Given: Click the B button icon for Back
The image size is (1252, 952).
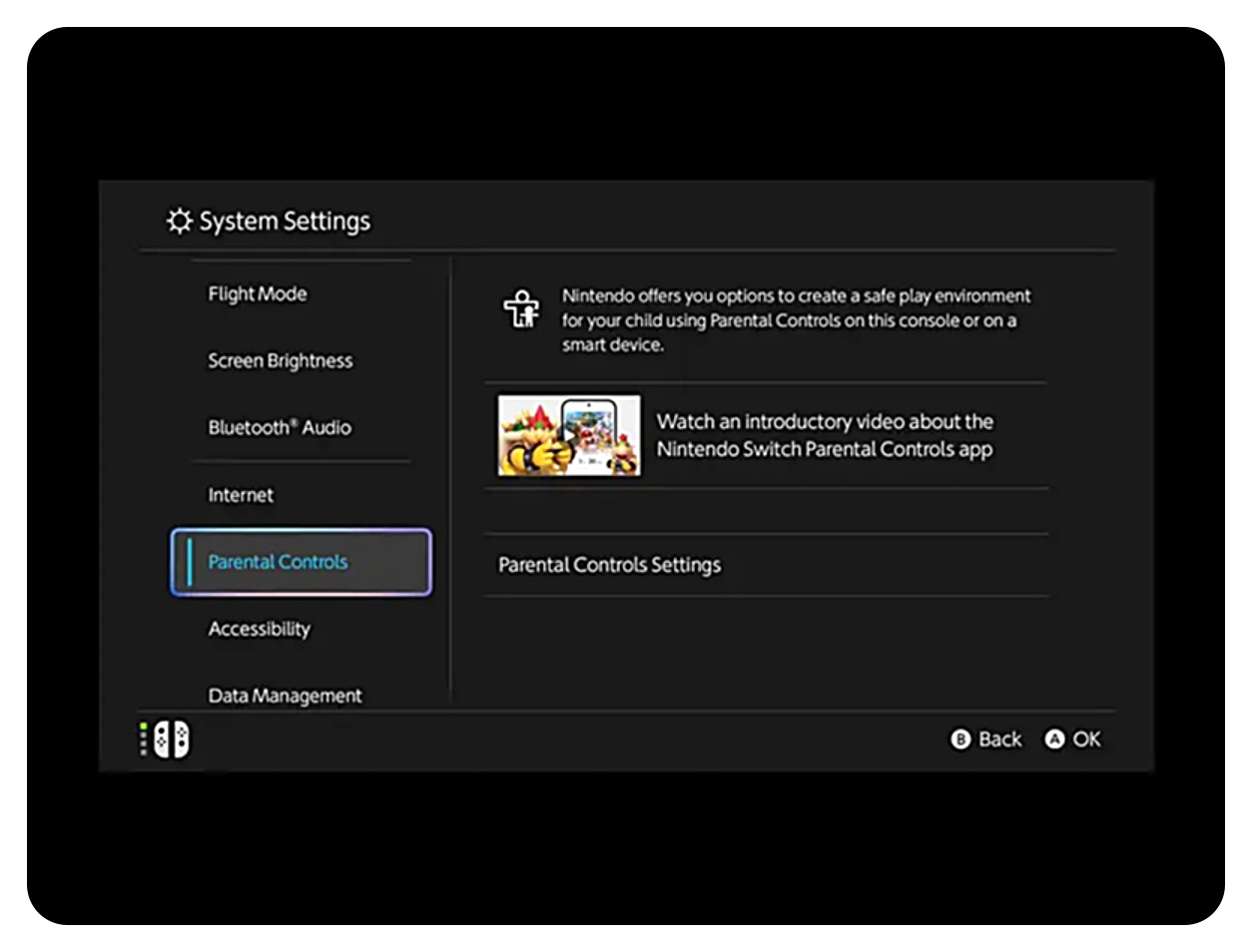Looking at the screenshot, I should (960, 739).
